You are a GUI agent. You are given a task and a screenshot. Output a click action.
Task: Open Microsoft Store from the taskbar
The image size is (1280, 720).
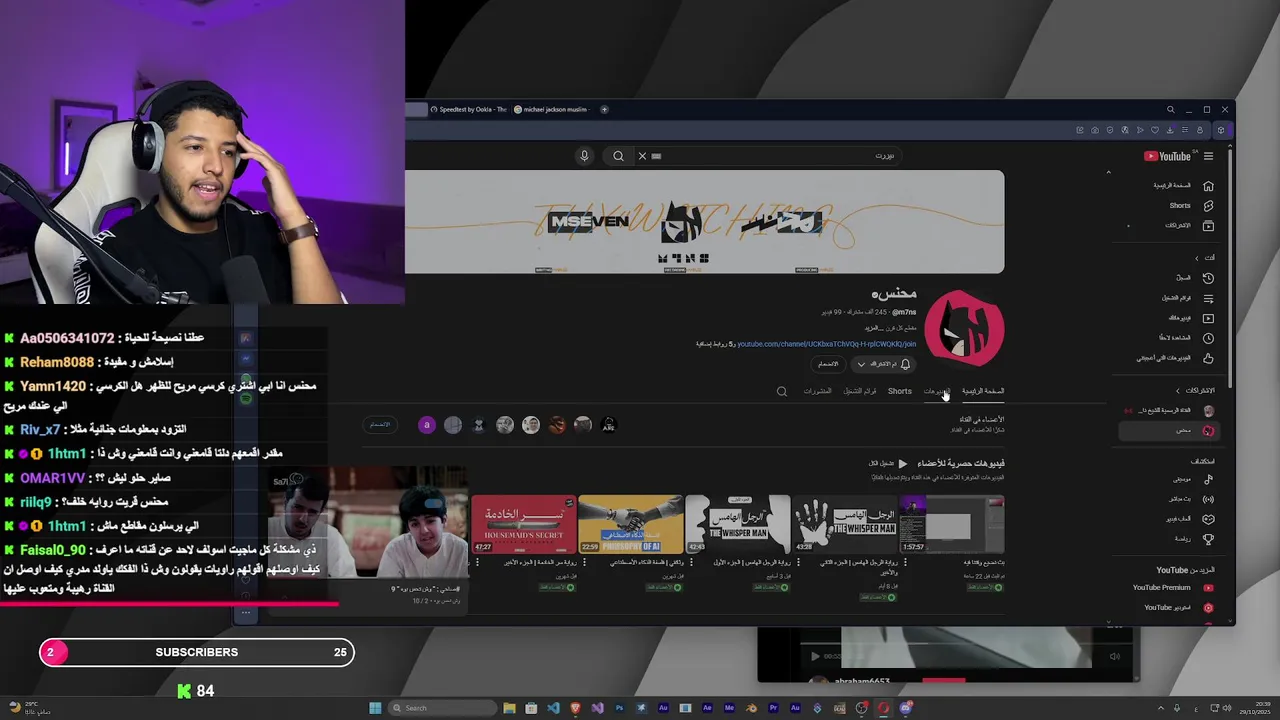[531, 708]
